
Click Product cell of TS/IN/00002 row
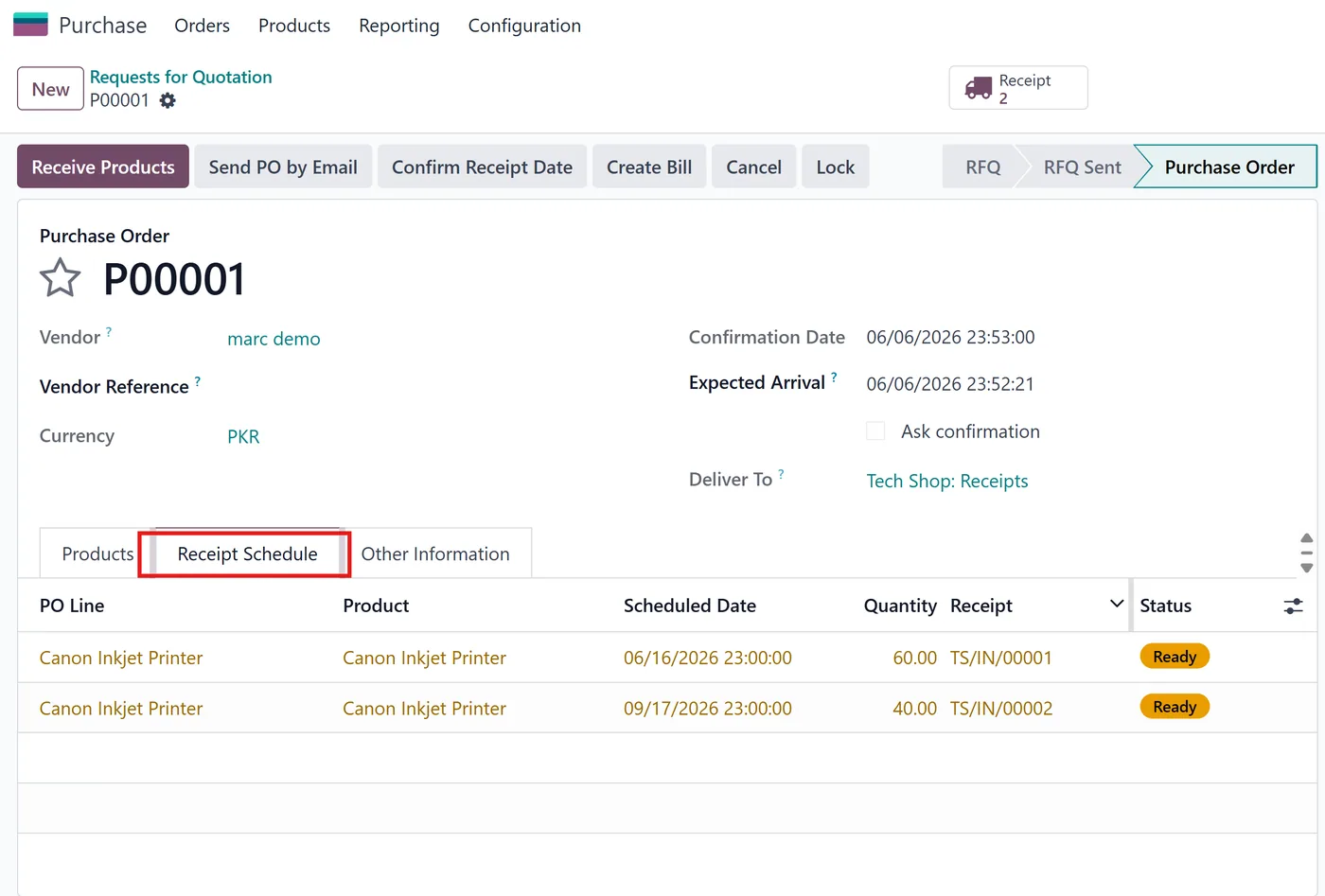(424, 709)
